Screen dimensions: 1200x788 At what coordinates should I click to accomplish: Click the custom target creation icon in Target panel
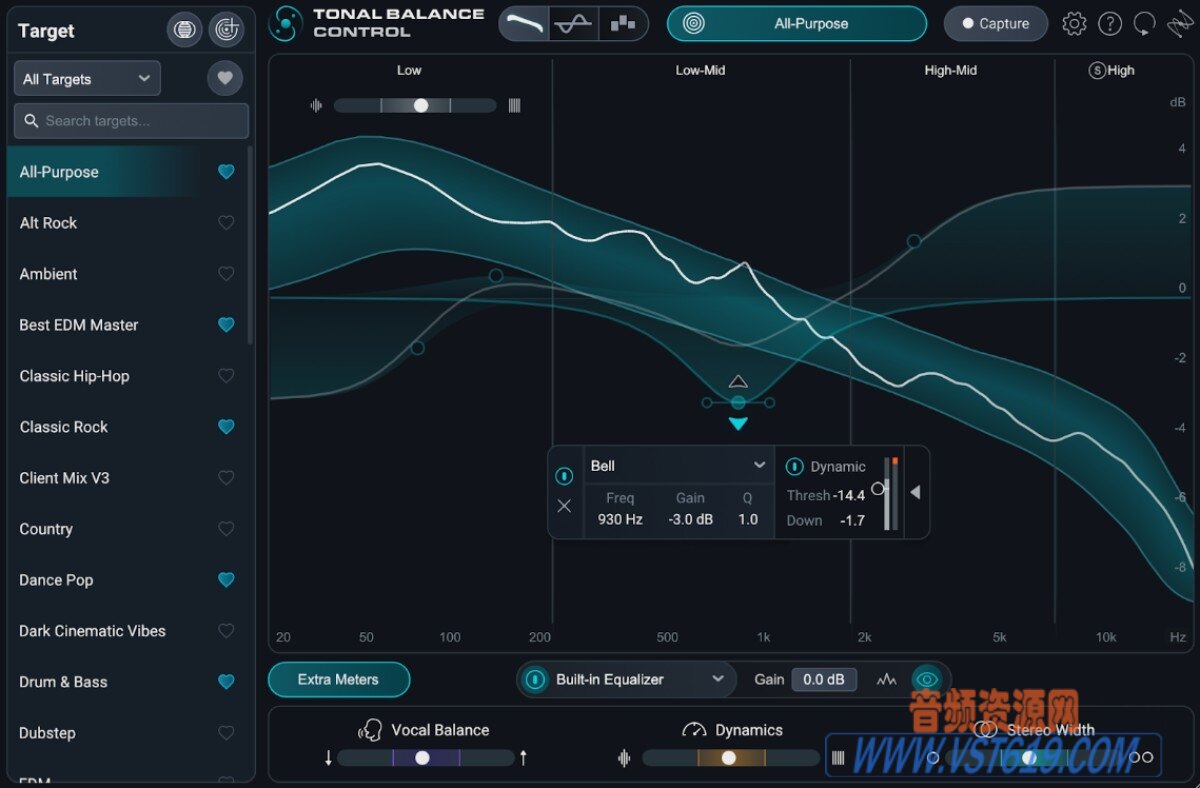coord(227,29)
